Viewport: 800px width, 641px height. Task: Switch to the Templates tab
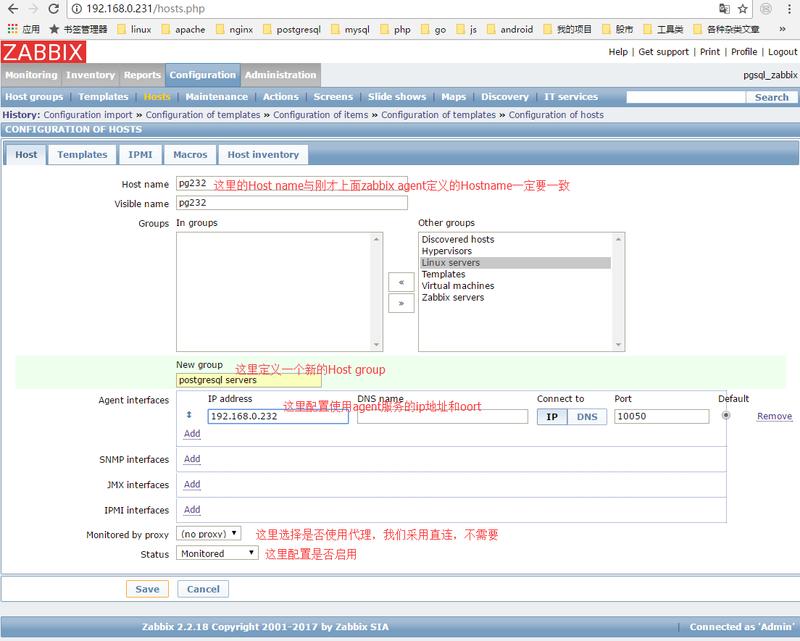(x=82, y=155)
